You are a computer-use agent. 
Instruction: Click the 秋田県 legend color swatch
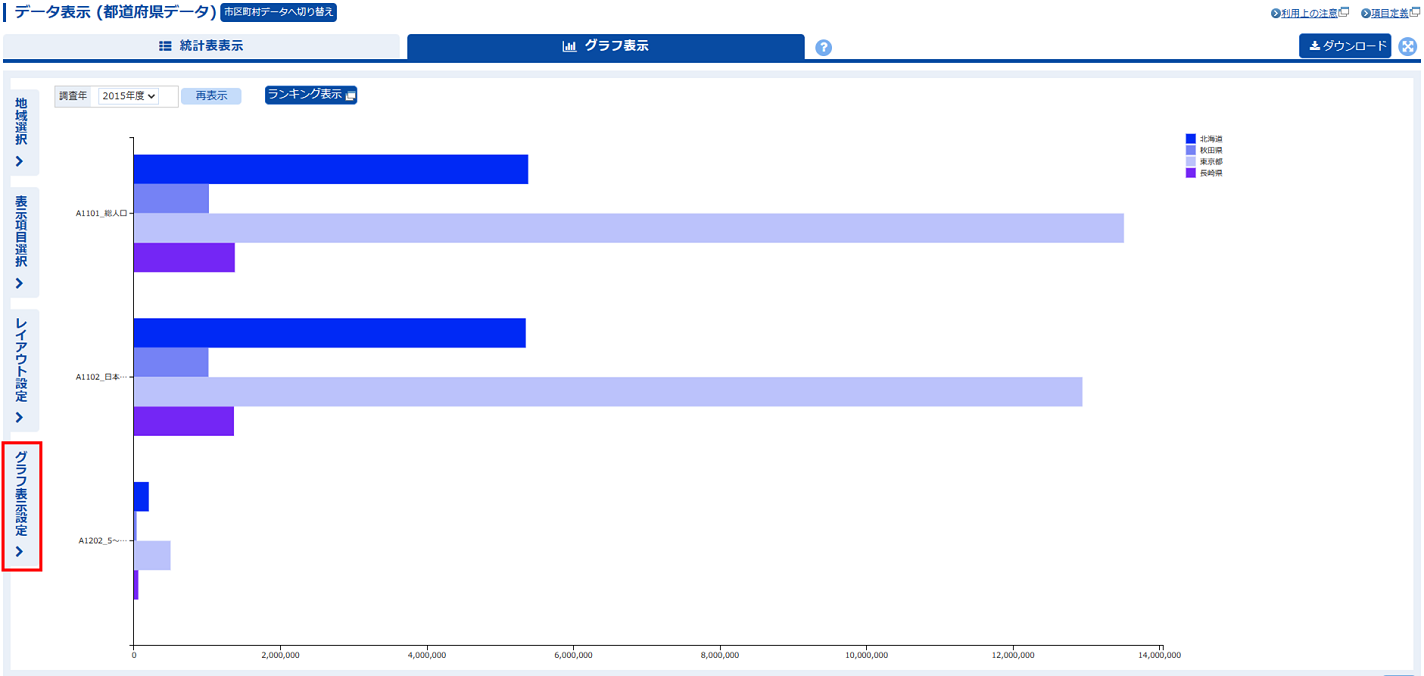point(1191,150)
